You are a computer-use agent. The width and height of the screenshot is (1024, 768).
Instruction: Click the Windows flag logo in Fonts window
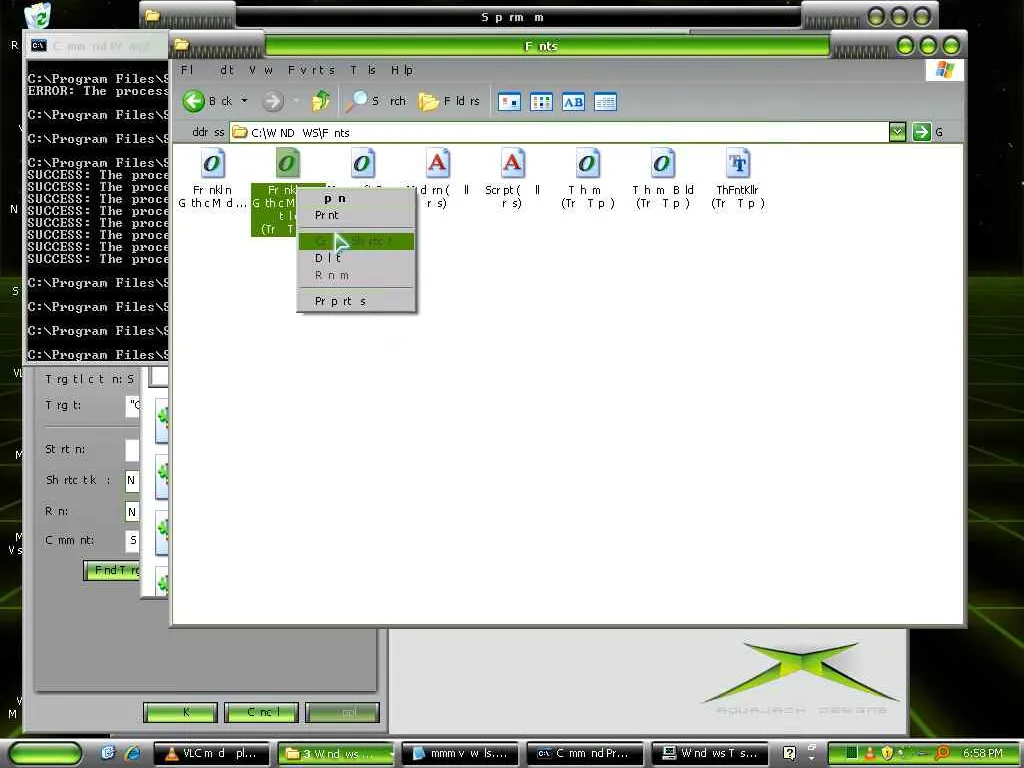point(944,70)
